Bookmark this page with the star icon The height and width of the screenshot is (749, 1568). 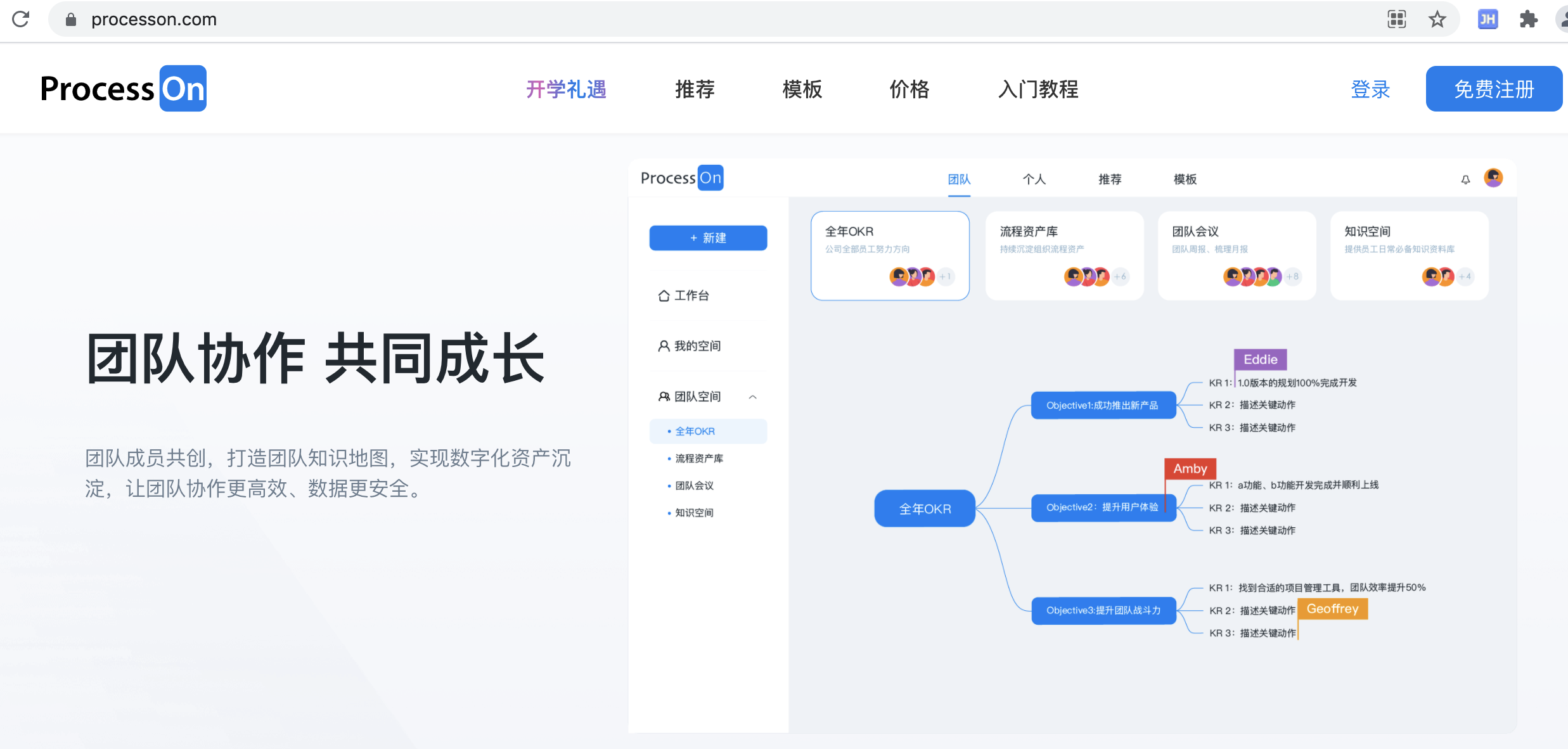[1437, 19]
